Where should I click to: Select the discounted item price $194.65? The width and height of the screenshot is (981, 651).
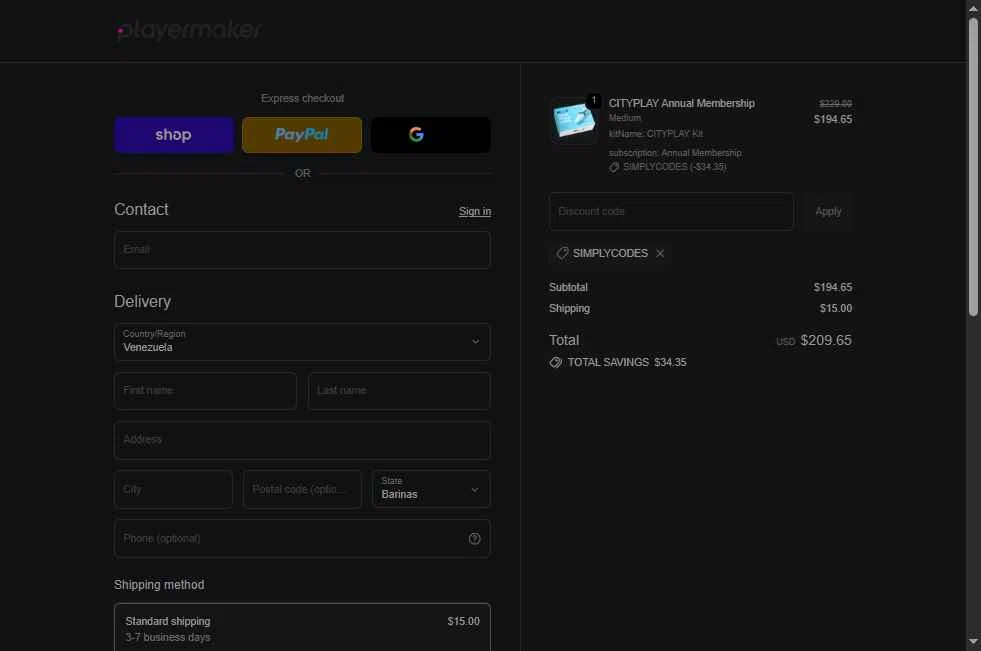coord(833,119)
